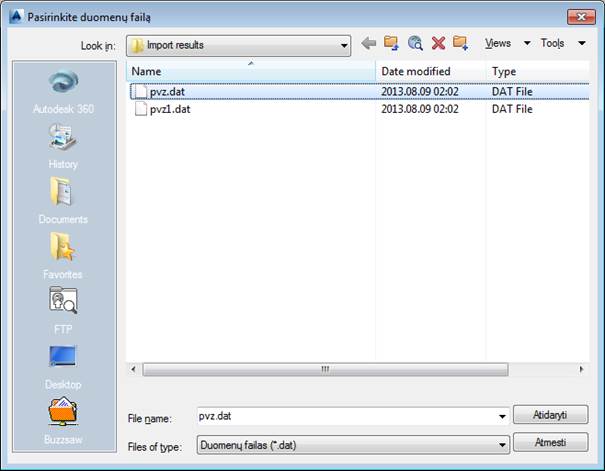Viewport: 605px width, 471px height.
Task: Open the FTP location
Action: 63,310
